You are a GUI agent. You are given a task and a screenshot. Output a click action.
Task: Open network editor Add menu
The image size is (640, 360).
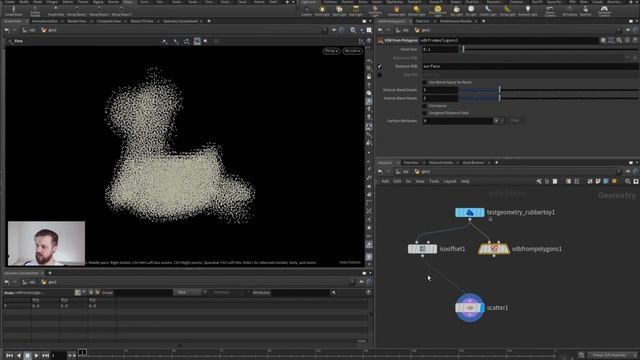tap(385, 181)
